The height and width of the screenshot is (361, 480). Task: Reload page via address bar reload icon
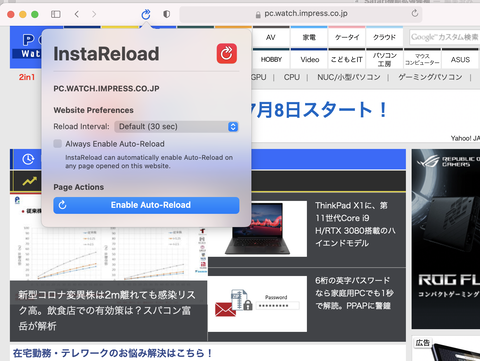click(415, 13)
